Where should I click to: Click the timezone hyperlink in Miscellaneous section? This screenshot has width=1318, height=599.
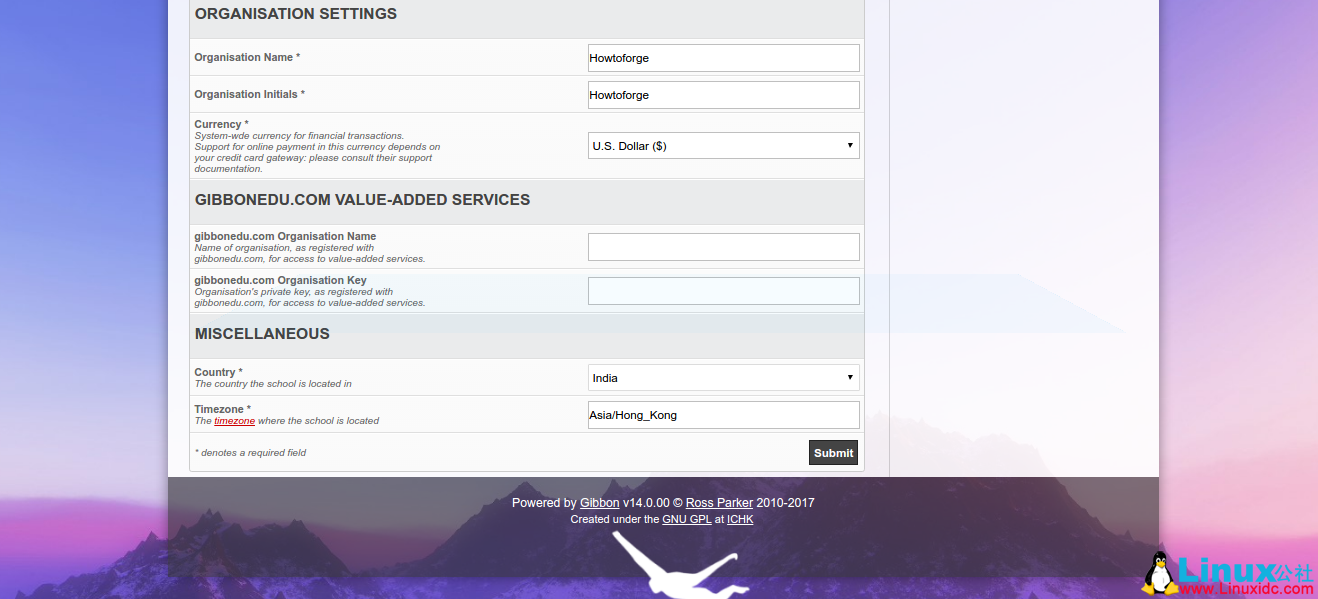[x=234, y=420]
